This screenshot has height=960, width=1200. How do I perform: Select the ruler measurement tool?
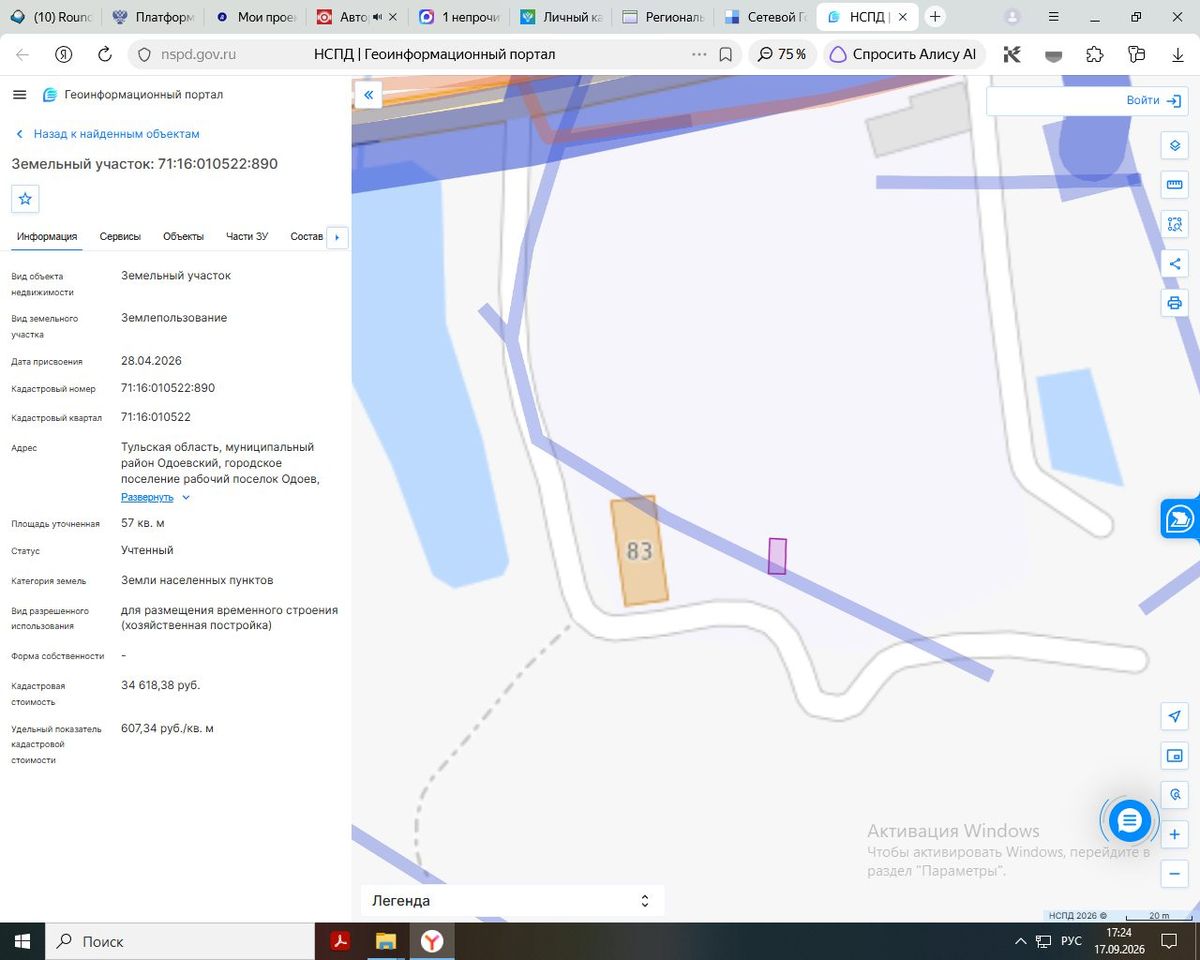[1175, 185]
